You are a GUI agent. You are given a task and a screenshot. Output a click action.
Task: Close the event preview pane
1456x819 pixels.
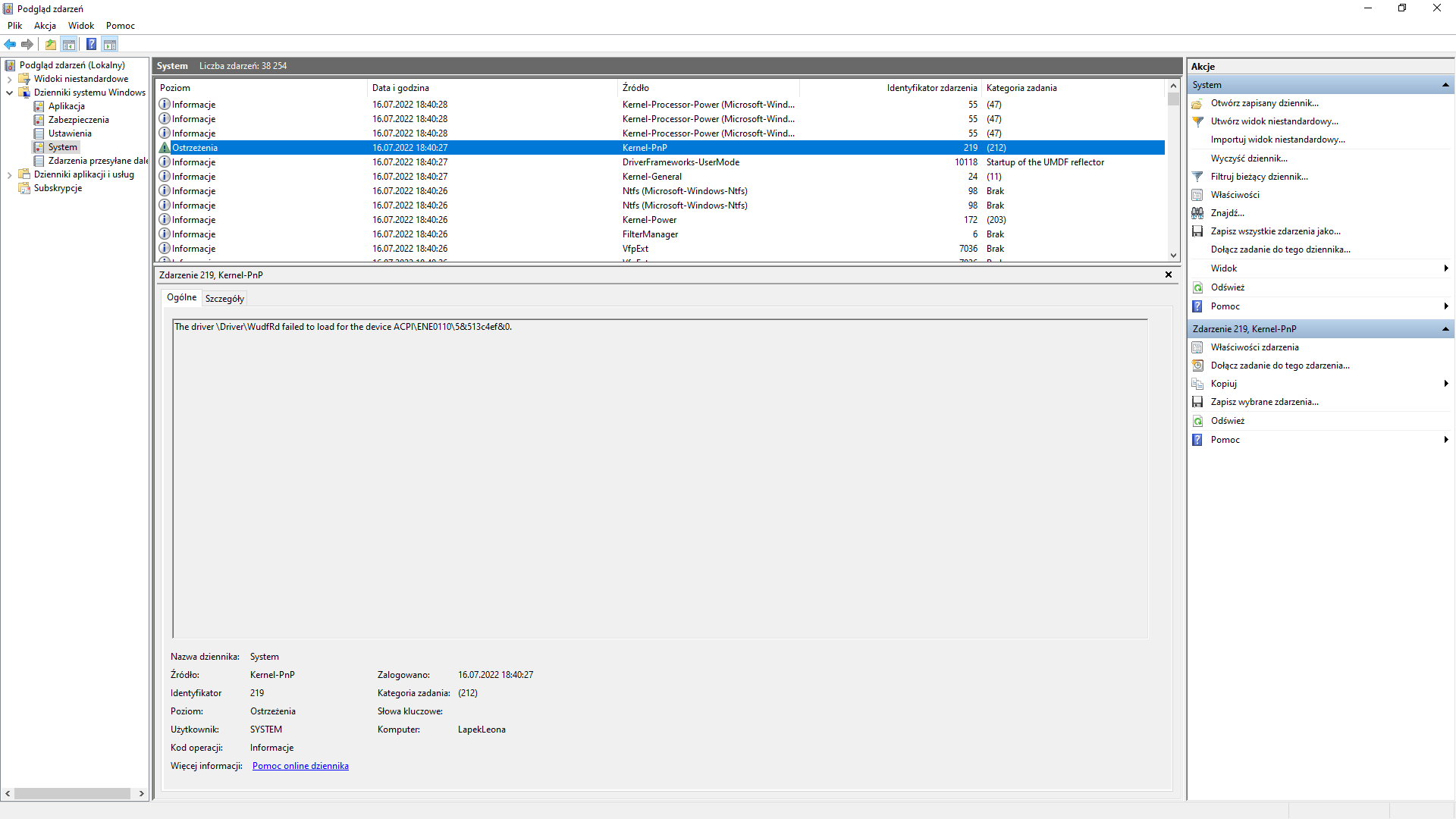click(x=1169, y=275)
